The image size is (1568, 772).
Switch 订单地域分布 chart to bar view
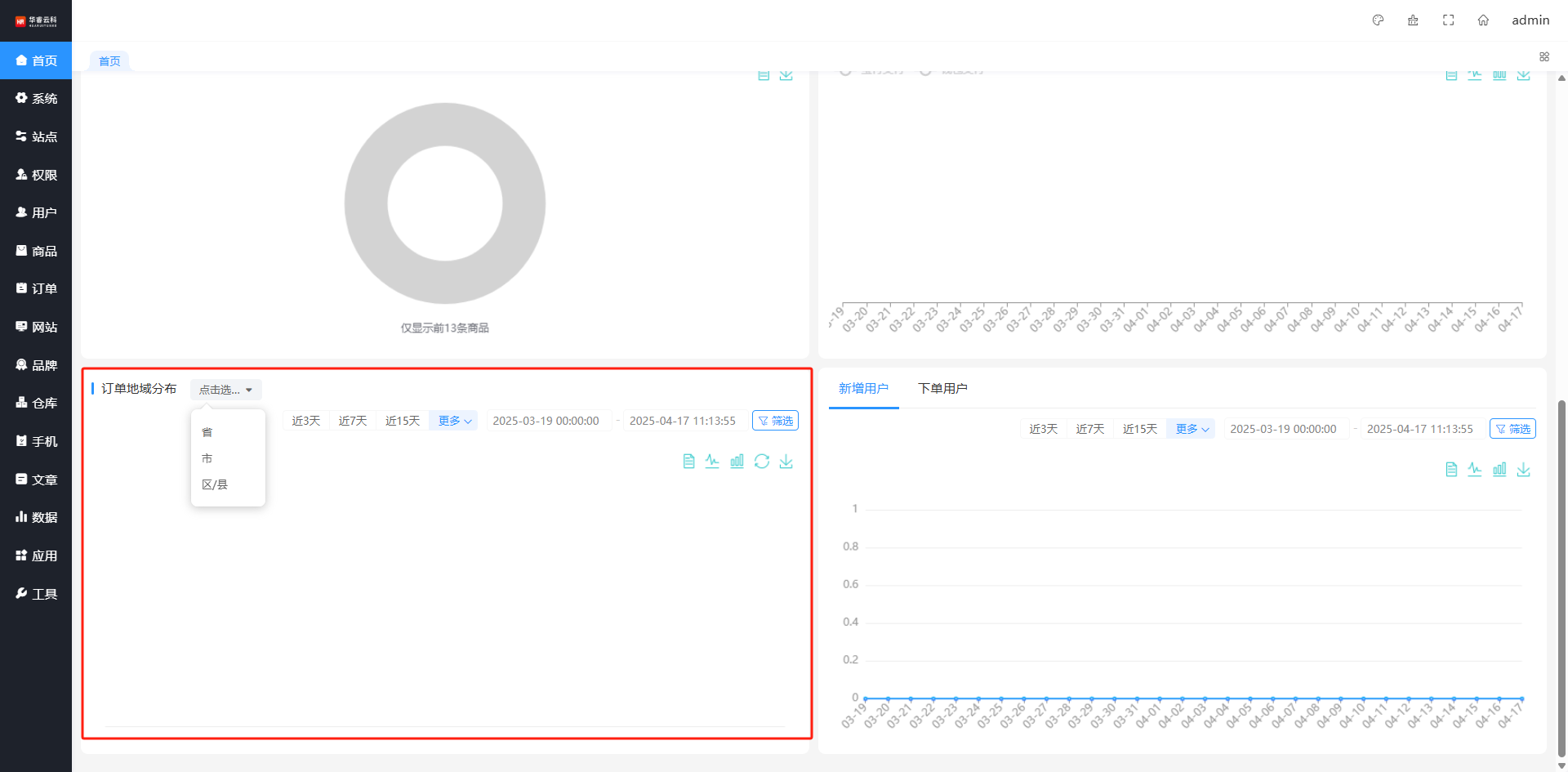(737, 462)
